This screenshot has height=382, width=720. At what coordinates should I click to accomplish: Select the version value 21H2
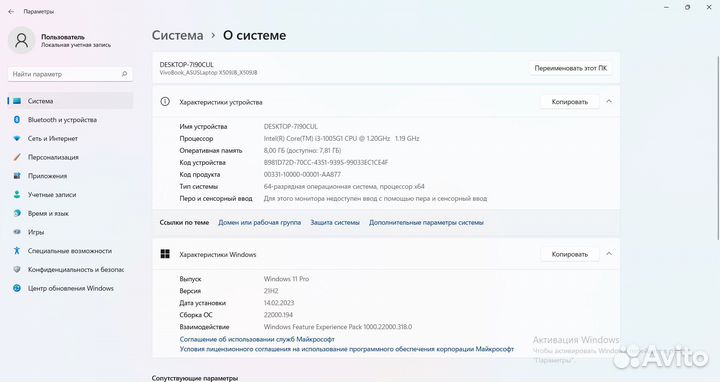[271, 291]
